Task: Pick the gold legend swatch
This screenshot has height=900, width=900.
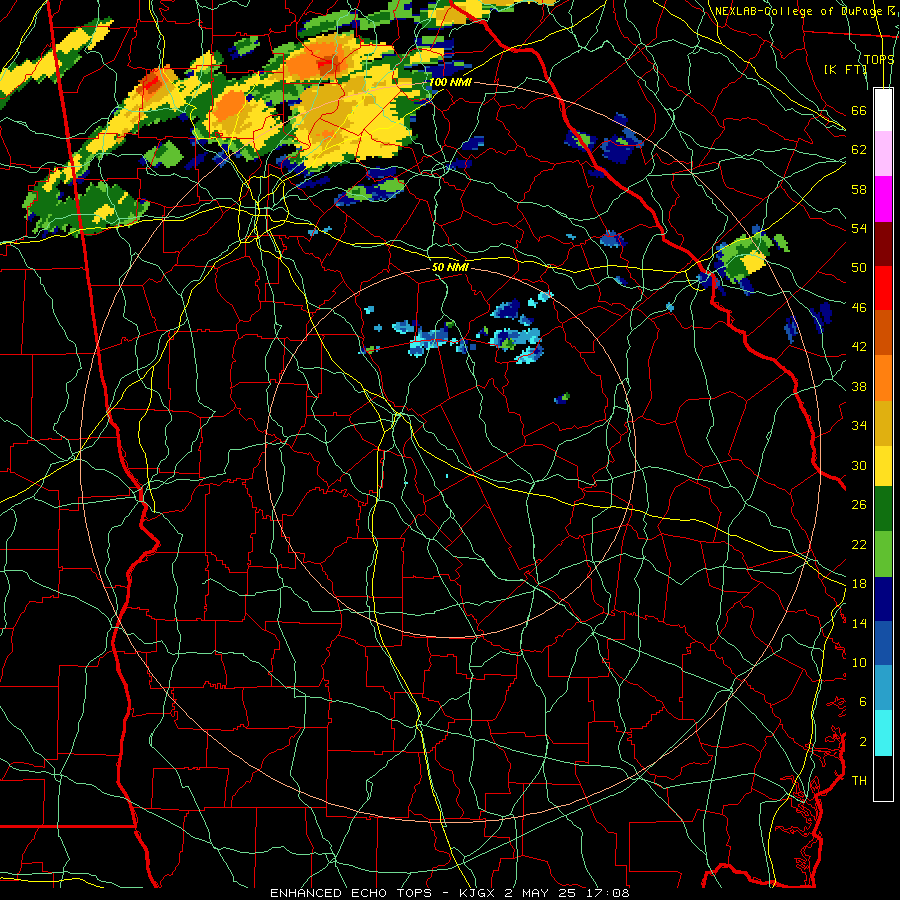Action: coord(883,423)
